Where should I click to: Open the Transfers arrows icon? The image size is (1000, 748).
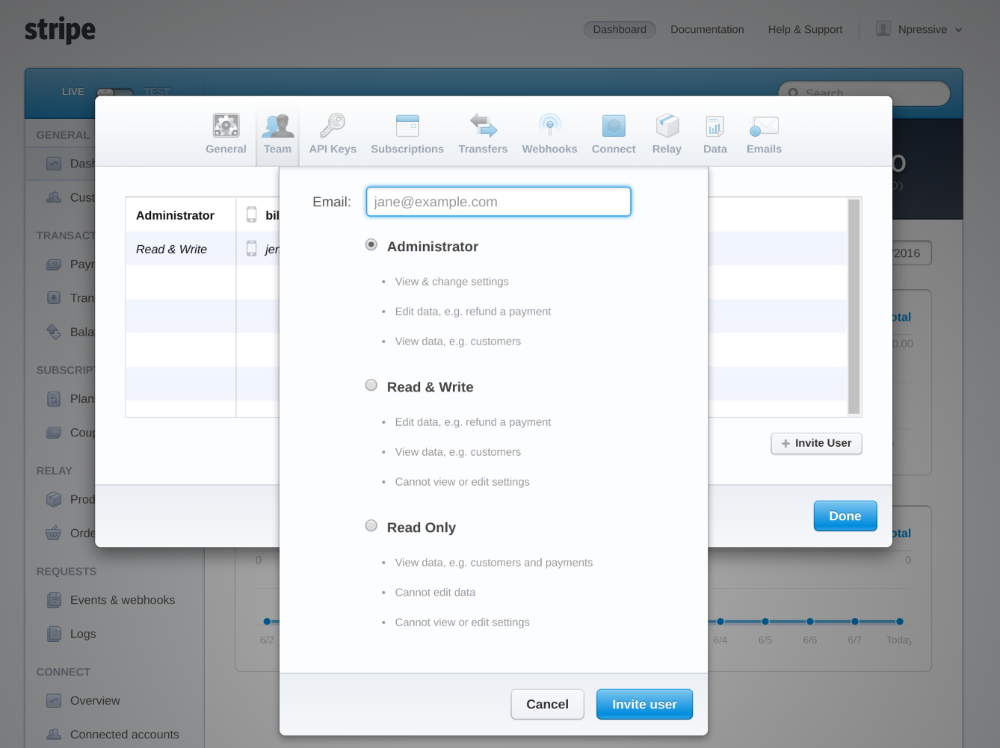483,126
